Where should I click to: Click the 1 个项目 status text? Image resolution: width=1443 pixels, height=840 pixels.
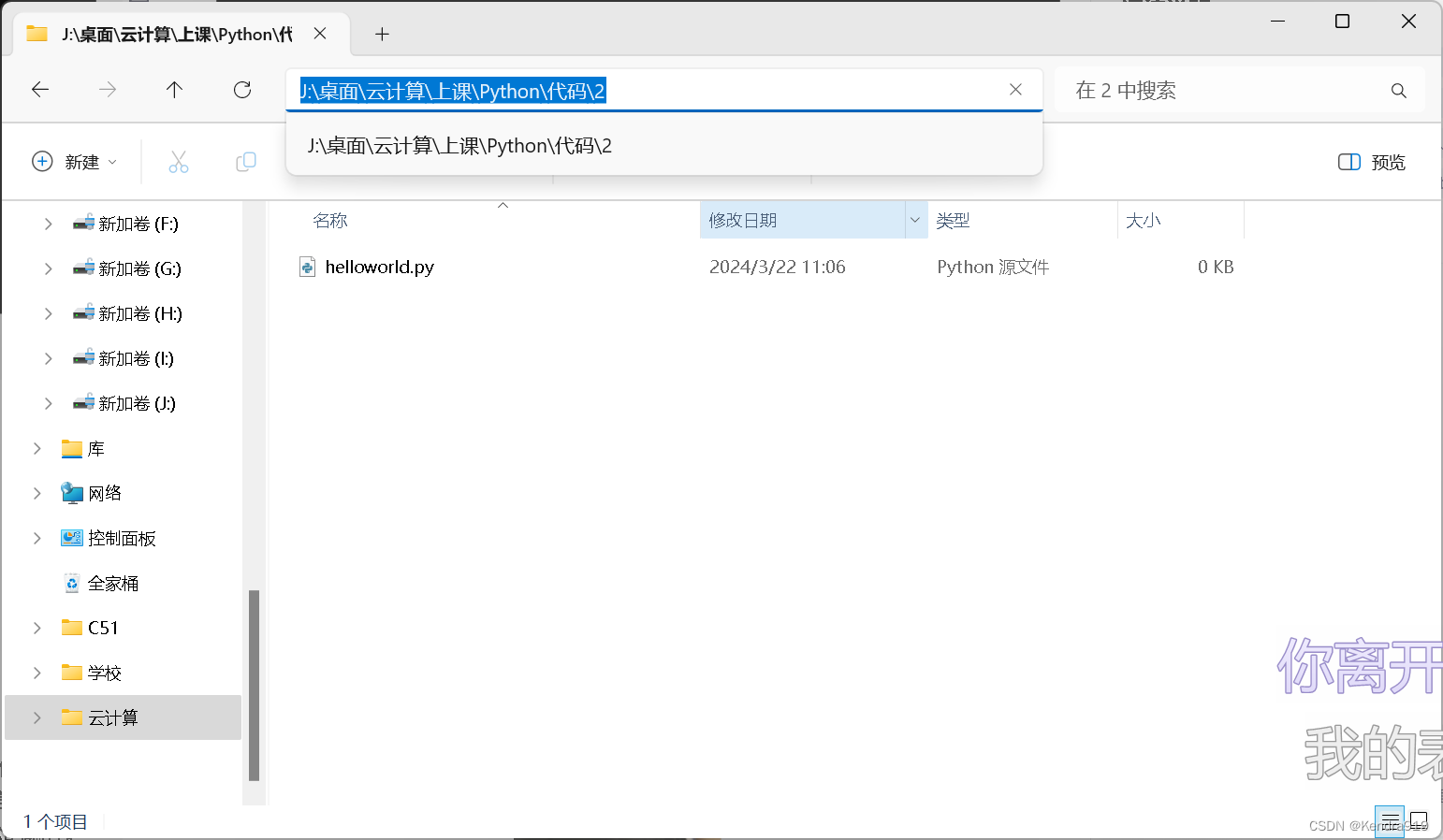point(55,822)
